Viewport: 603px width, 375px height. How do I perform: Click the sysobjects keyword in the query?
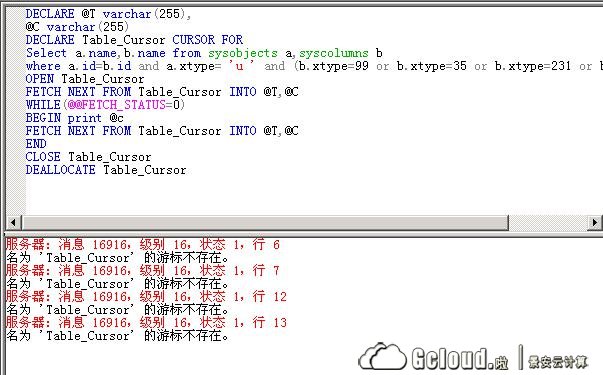243,53
